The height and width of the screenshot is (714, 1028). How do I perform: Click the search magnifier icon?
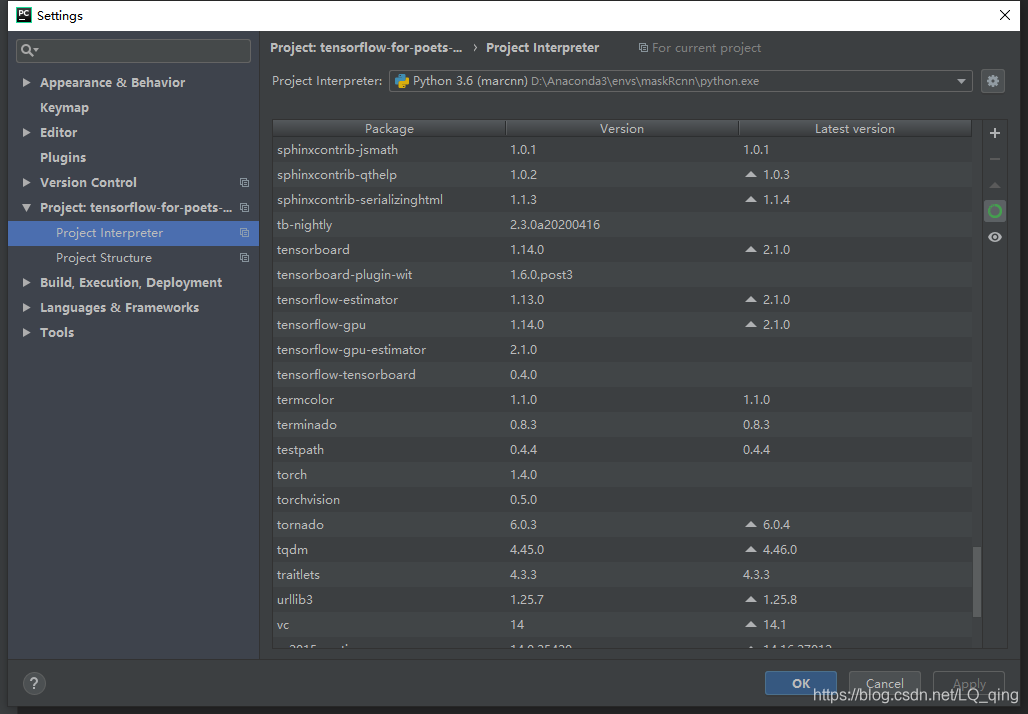pyautogui.click(x=26, y=50)
